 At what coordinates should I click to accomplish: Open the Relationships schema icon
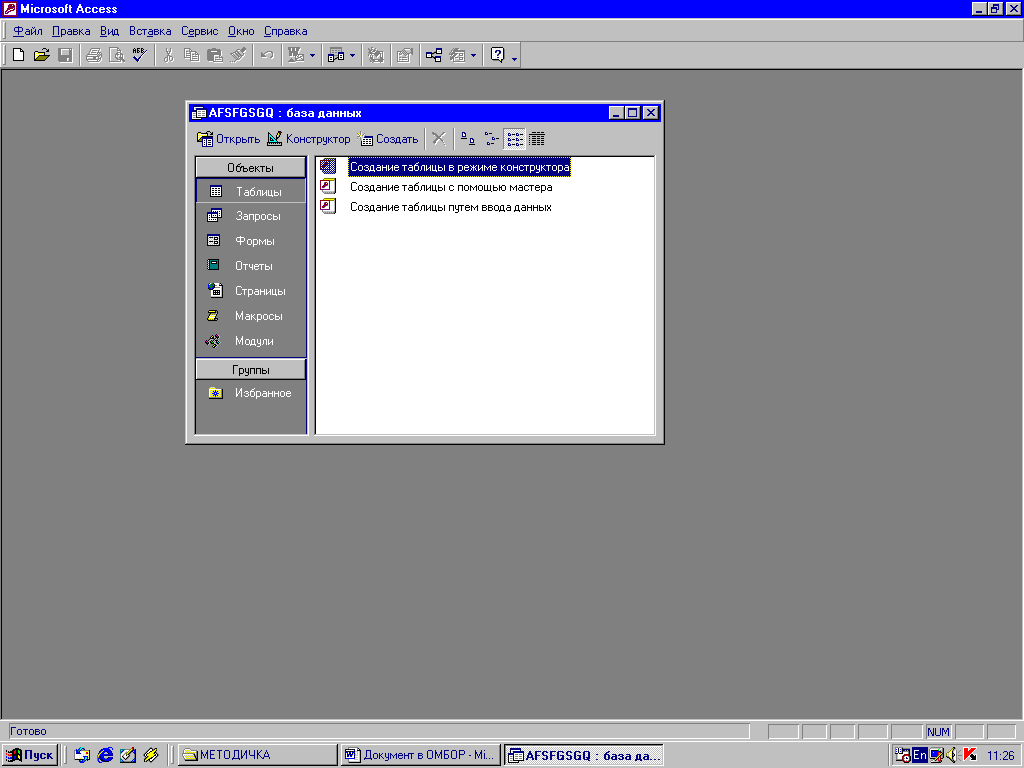point(434,55)
